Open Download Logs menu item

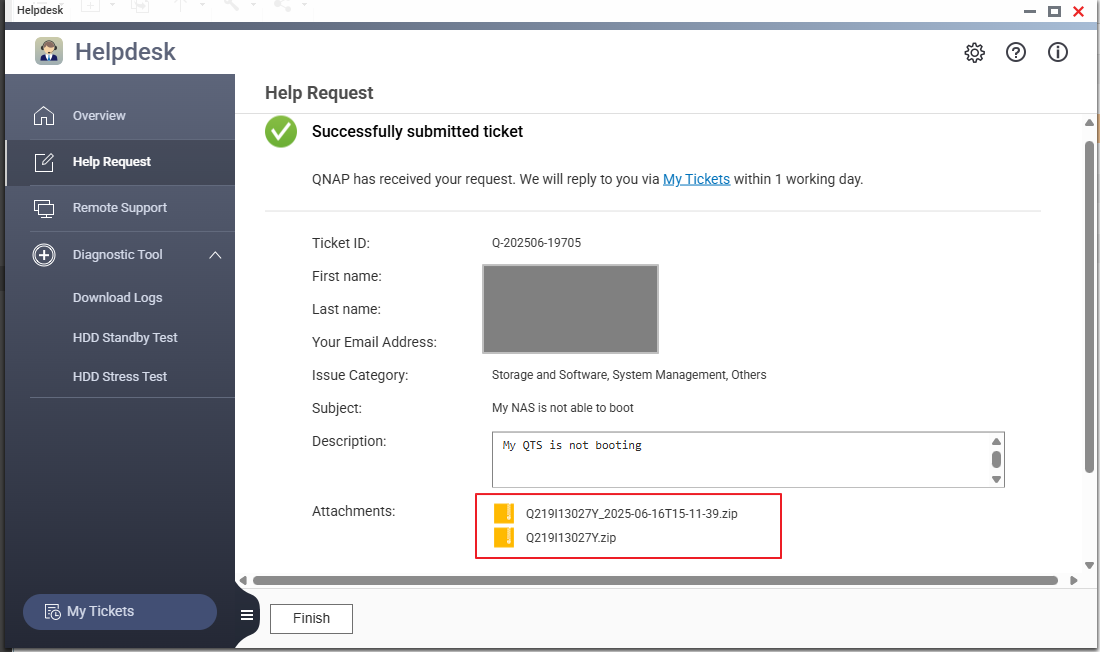(117, 298)
